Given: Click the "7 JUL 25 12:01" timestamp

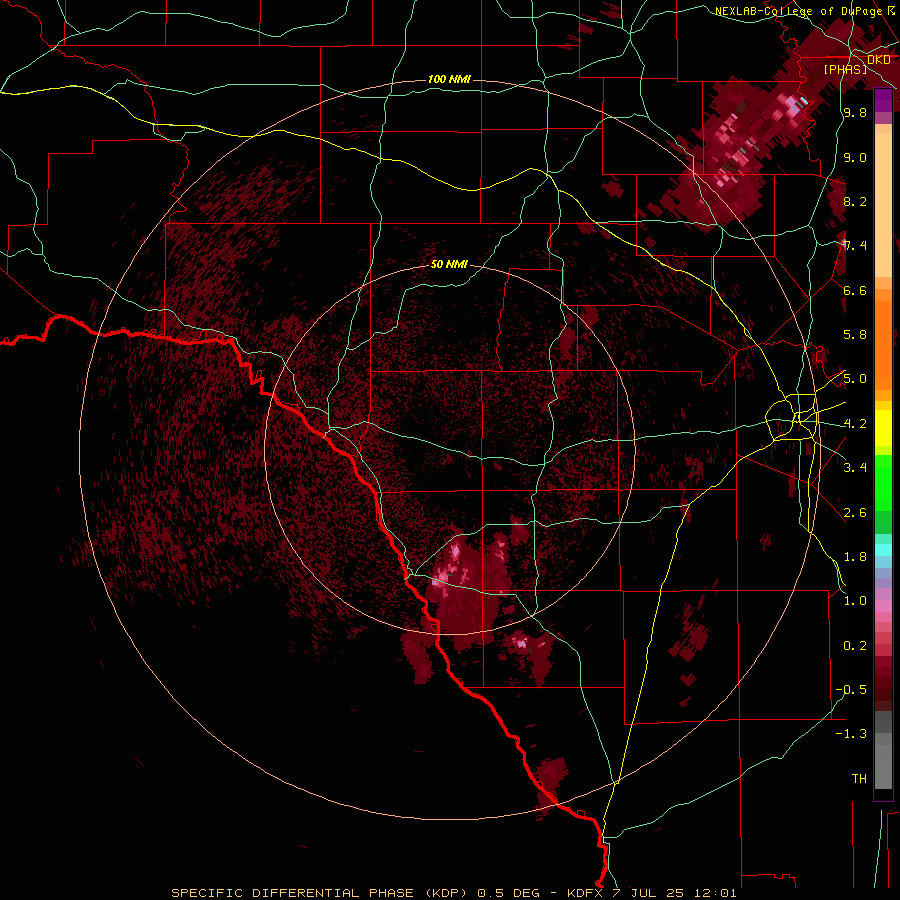Looking at the screenshot, I should 674,893.
